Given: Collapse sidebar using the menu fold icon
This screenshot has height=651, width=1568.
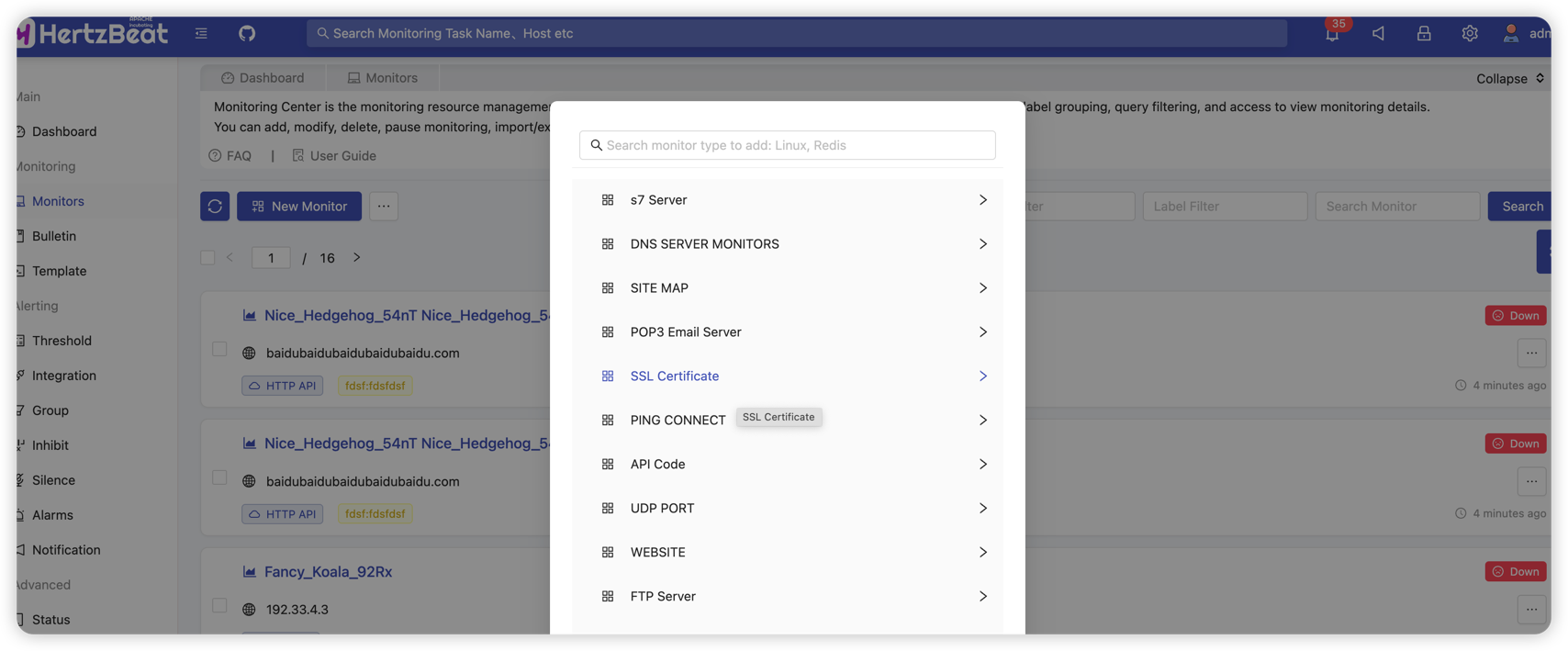Looking at the screenshot, I should click(201, 33).
